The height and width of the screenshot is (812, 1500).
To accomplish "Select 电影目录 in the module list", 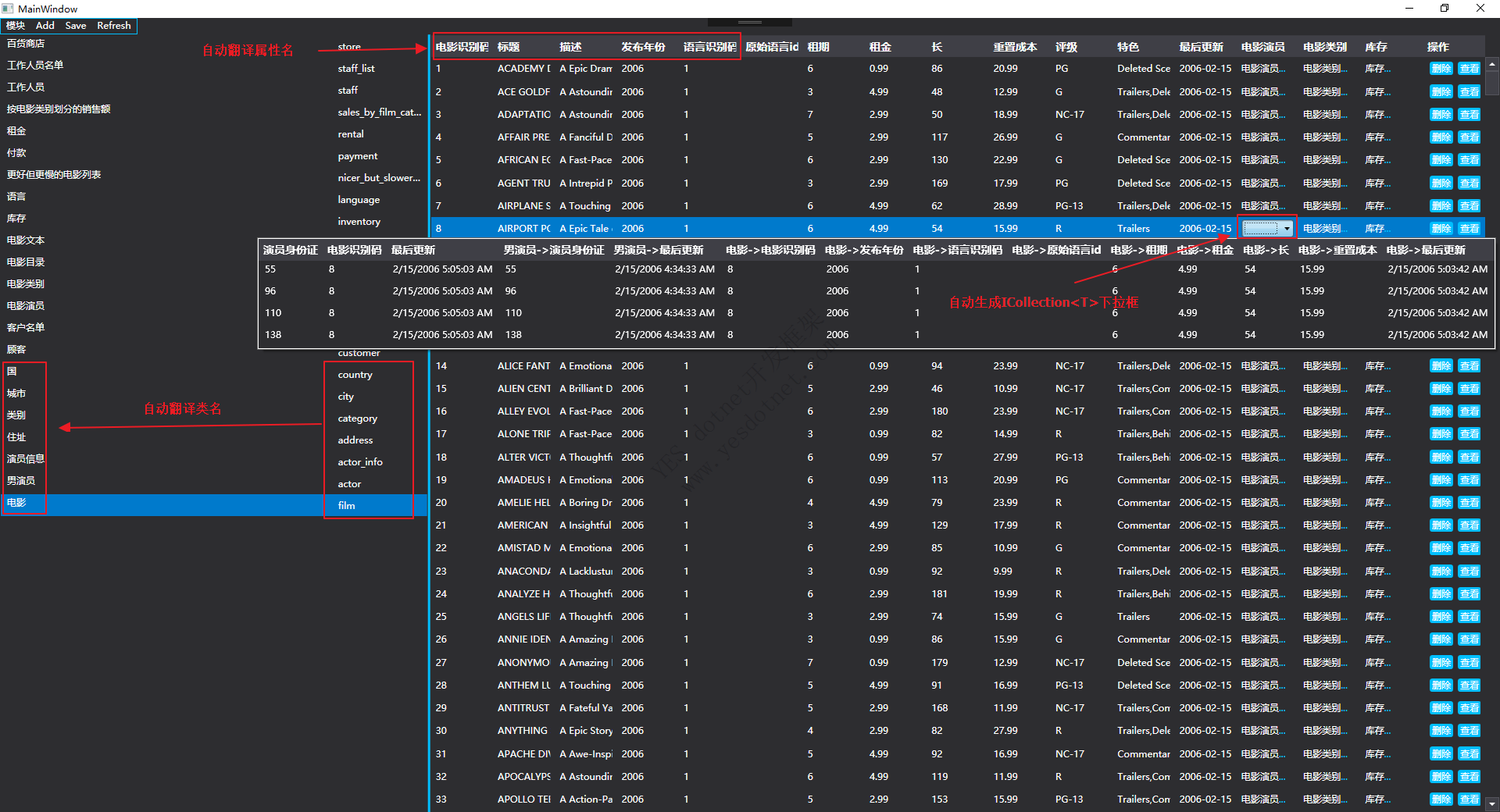I will pos(26,262).
